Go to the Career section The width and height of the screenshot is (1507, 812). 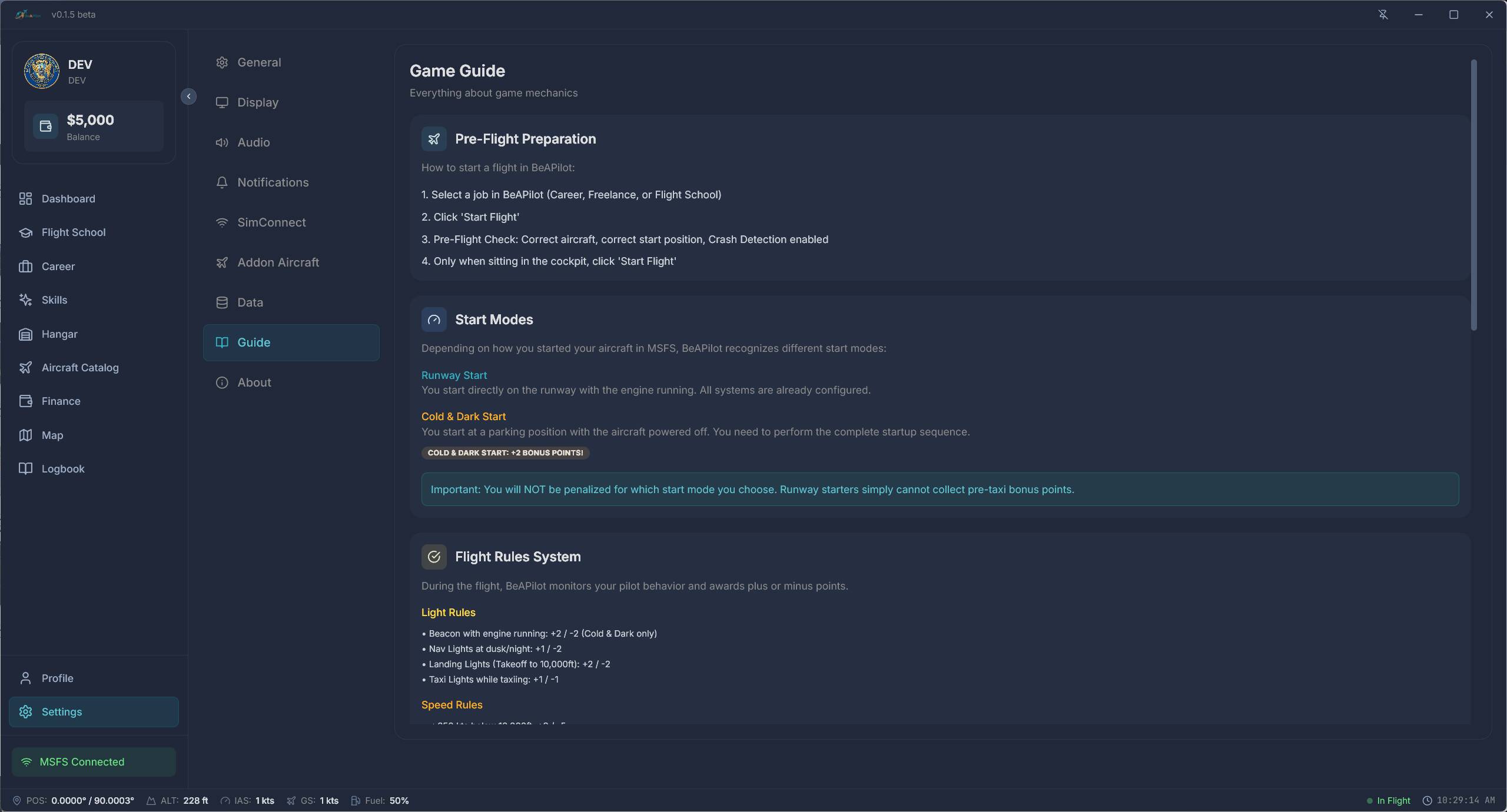(58, 267)
